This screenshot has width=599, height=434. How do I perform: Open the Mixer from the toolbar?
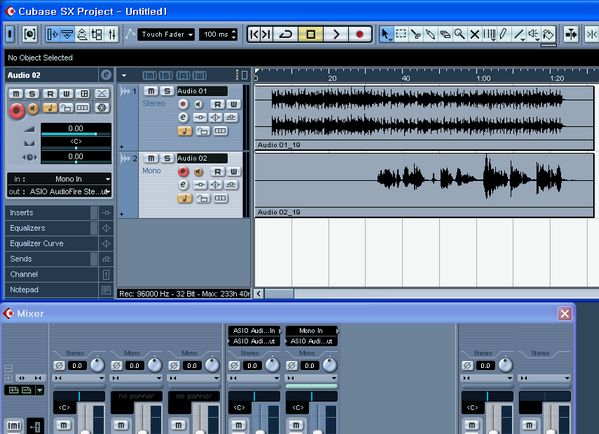[x=112, y=34]
